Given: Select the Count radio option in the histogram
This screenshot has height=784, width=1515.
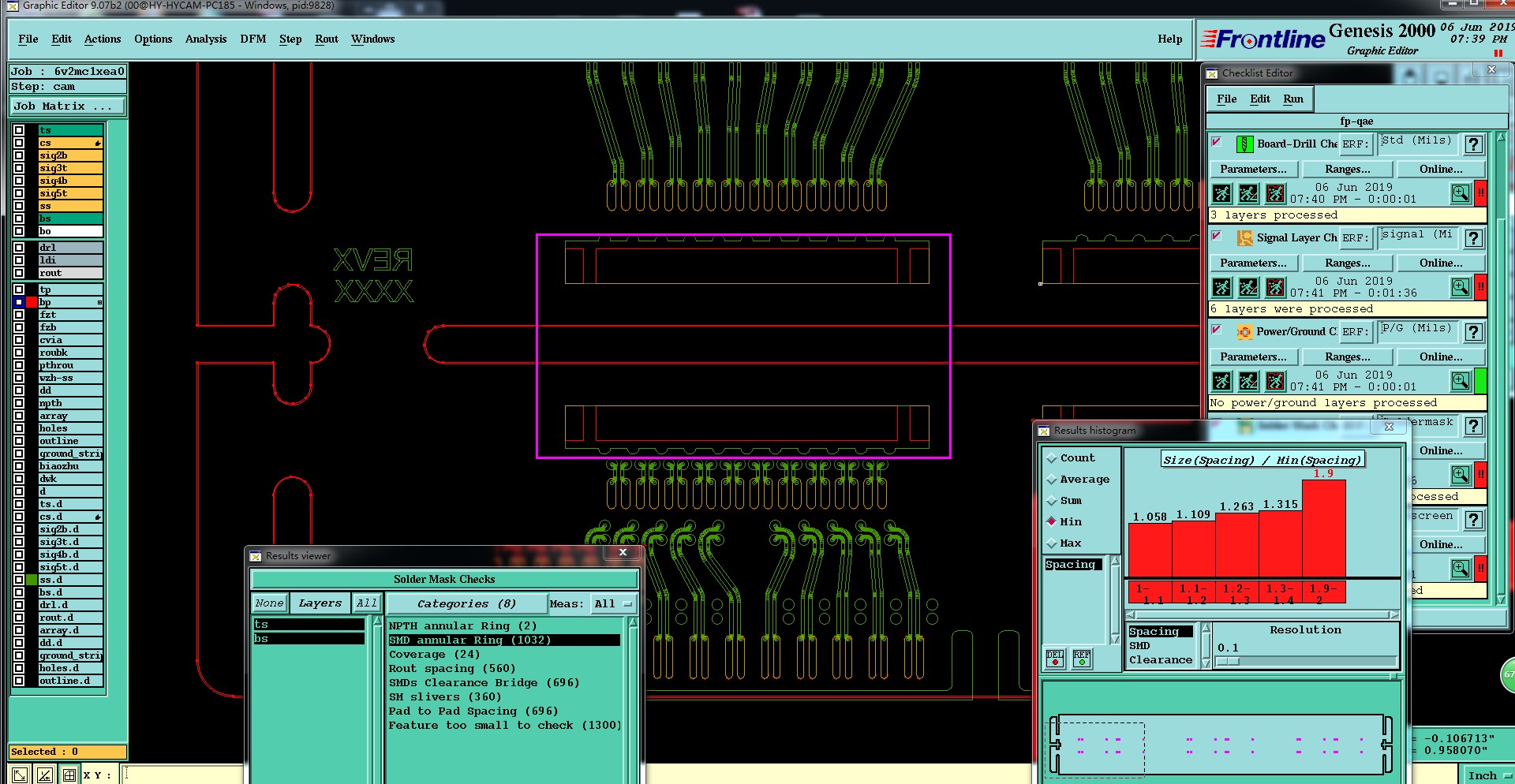Looking at the screenshot, I should pos(1052,458).
